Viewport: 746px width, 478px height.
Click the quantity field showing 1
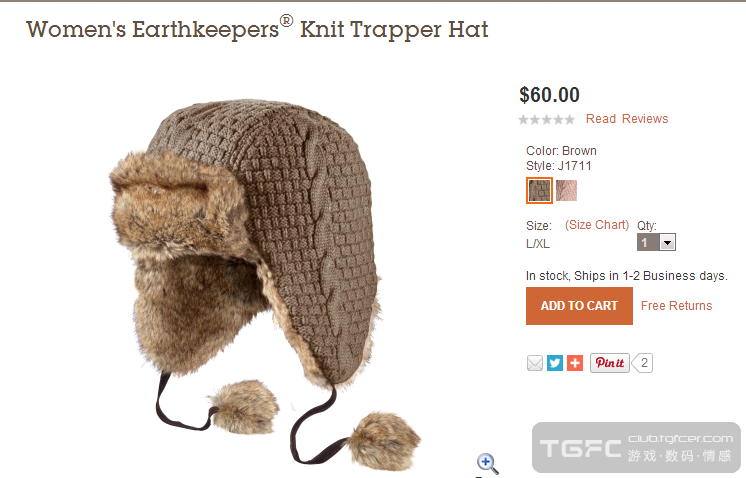[648, 243]
